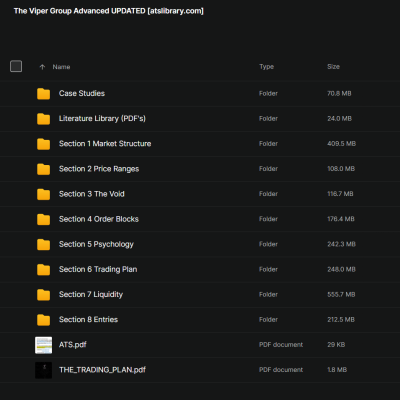Viewport: 400px width, 400px height.
Task: Open the Section 3 The Void folder icon
Action: point(43,194)
